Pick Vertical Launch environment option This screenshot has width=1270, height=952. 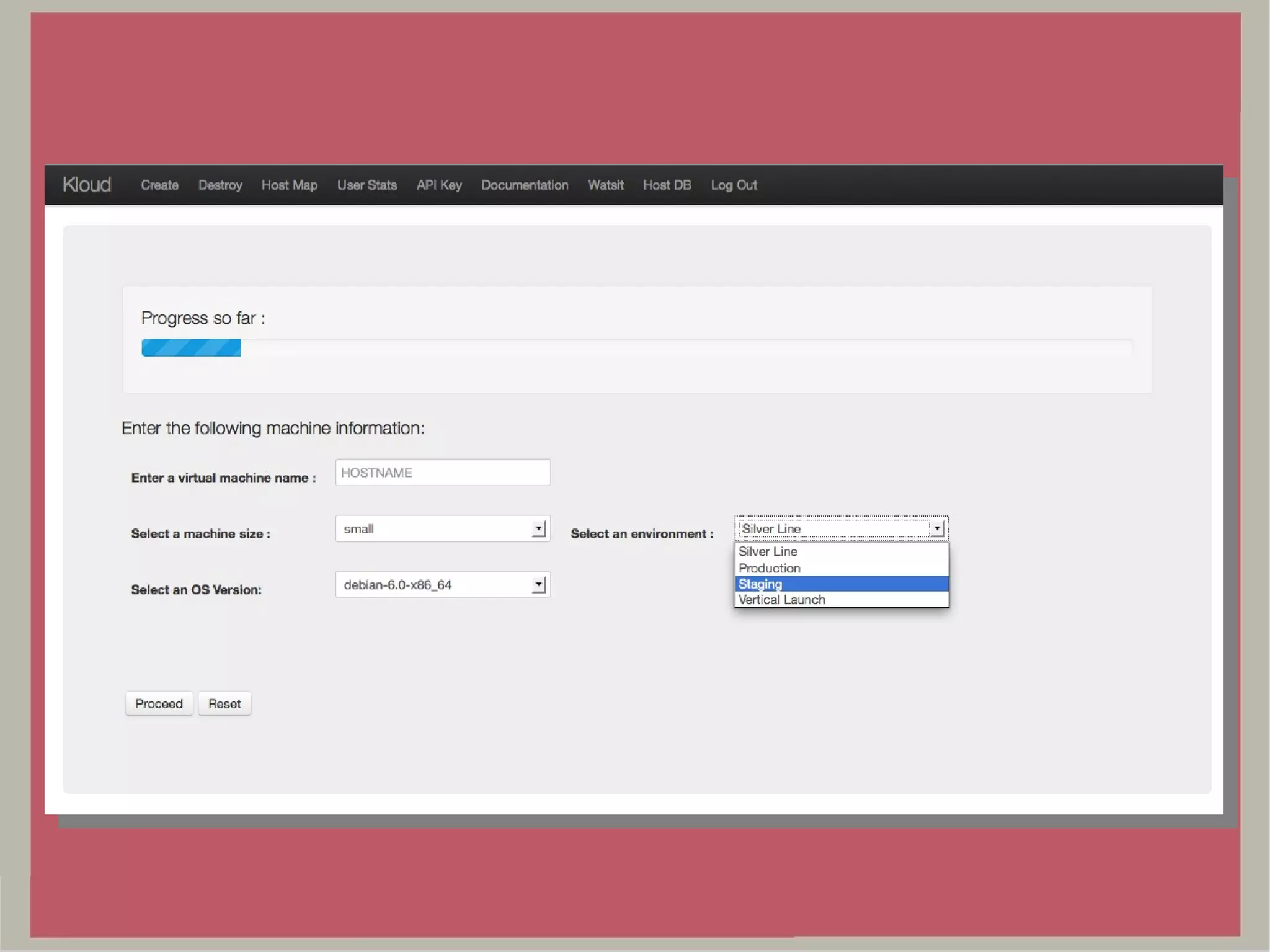[781, 600]
